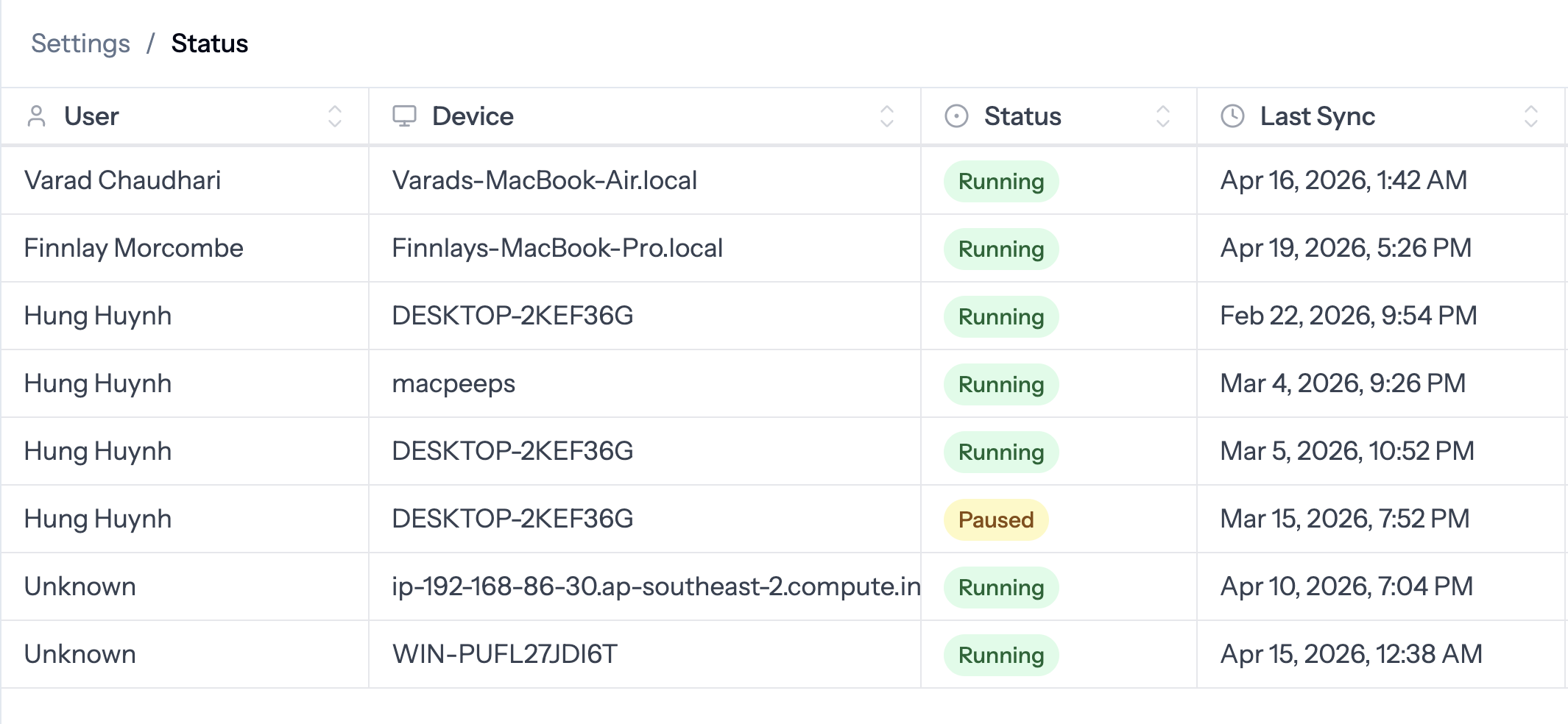Viewport: 1568px width, 724px height.
Task: Click the Running badge for WIN-PUFL27JDI6T
Action: (x=1000, y=655)
